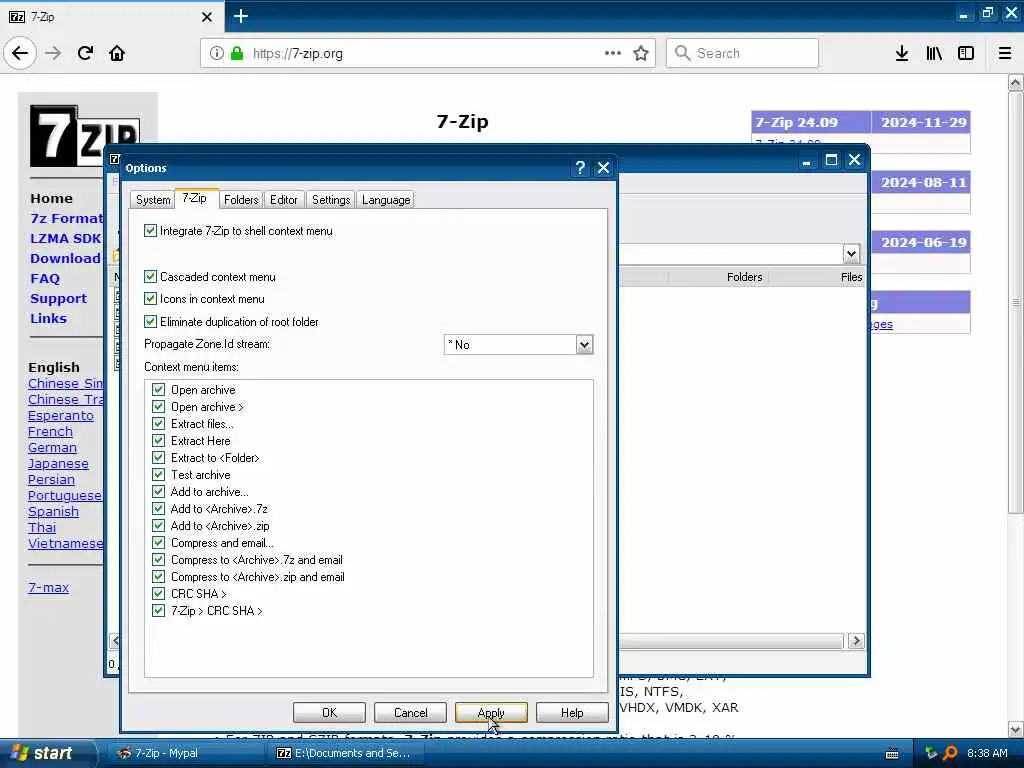Go back with the browser back arrow
Viewport: 1024px width, 768px height.
point(20,53)
